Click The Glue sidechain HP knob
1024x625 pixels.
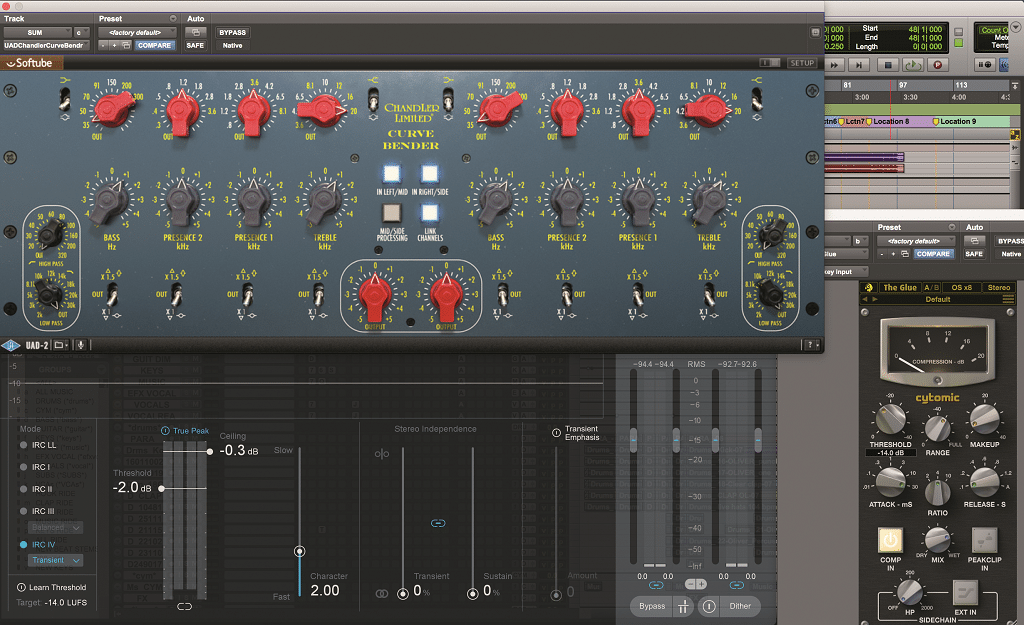tap(910, 592)
